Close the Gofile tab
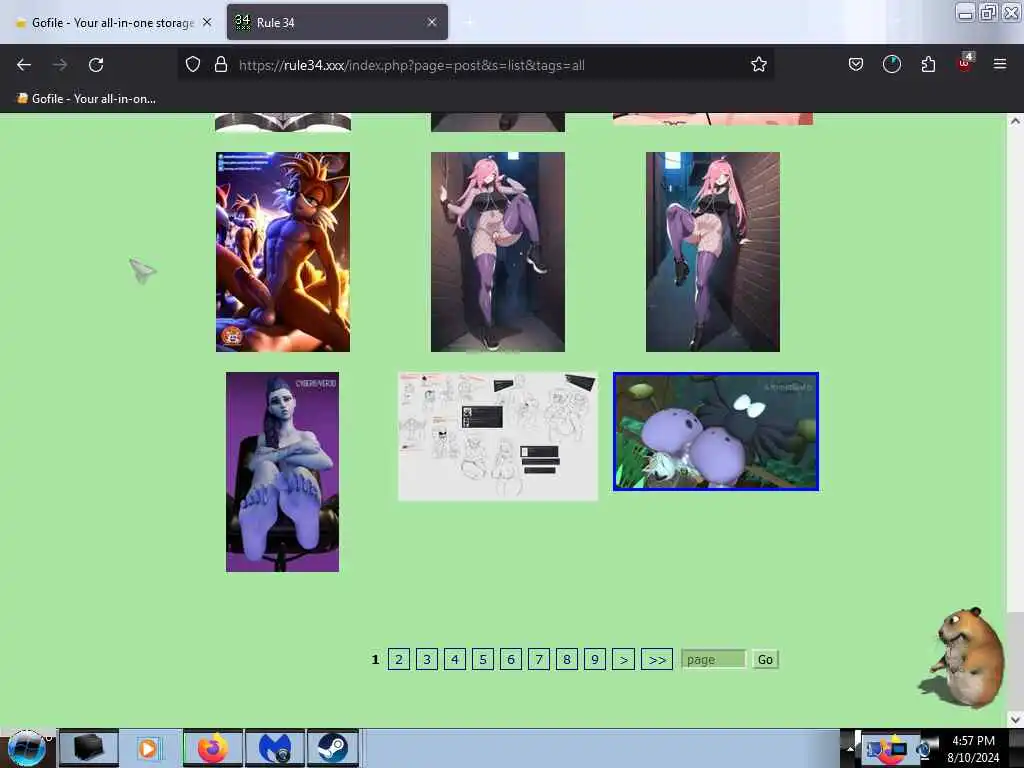Viewport: 1024px width, 768px height. pos(207,22)
